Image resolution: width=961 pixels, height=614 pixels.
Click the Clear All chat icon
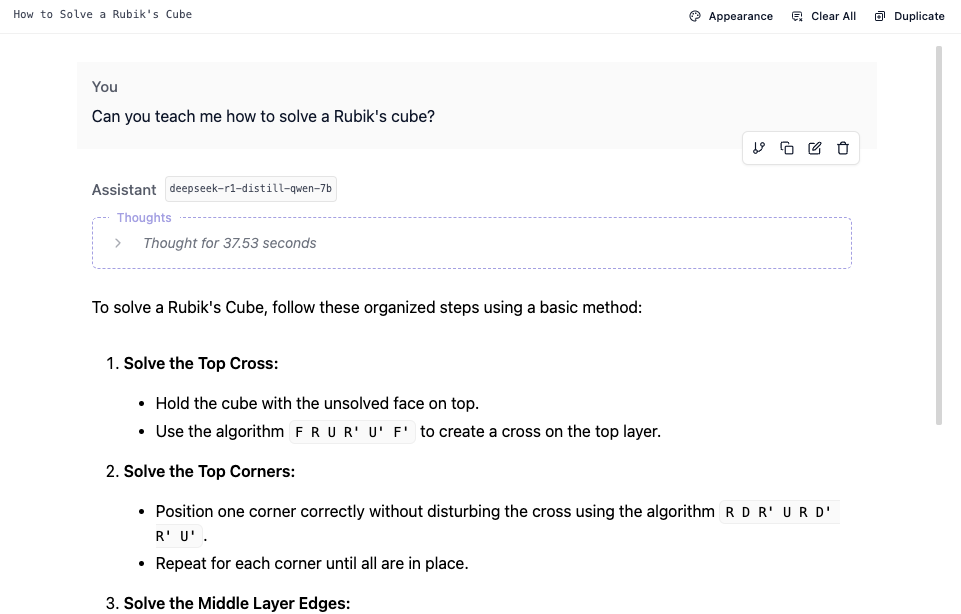(797, 17)
